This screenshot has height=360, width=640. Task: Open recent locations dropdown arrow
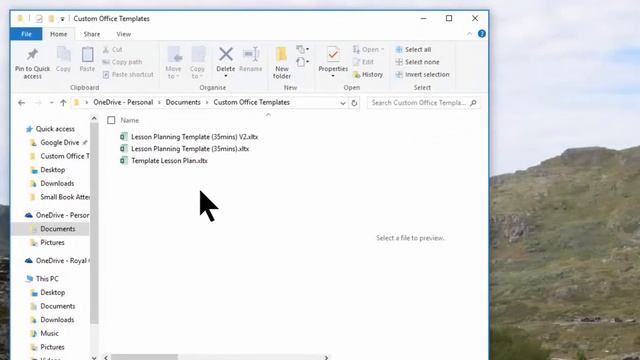pyautogui.click(x=51, y=103)
